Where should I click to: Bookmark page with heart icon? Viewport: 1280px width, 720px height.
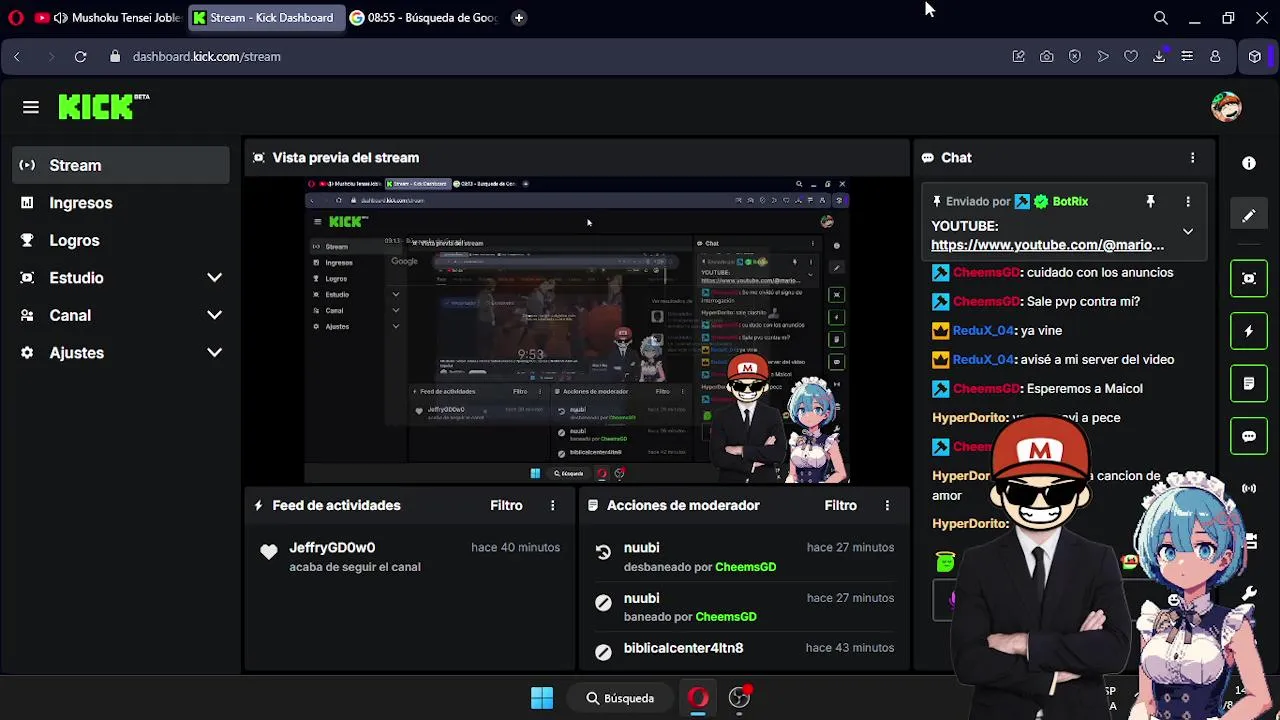tap(1131, 57)
